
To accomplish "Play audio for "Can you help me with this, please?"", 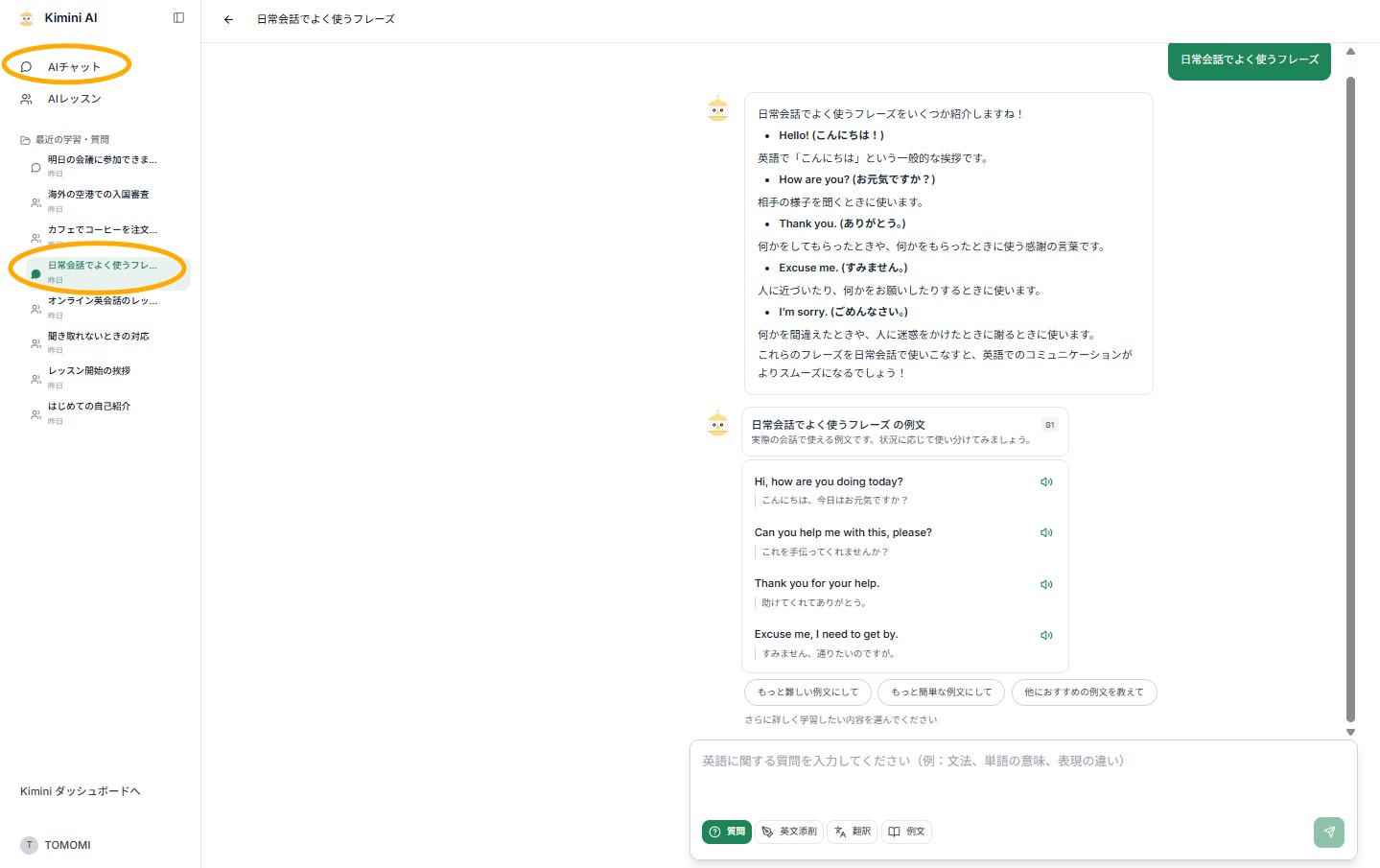I will 1046,533.
